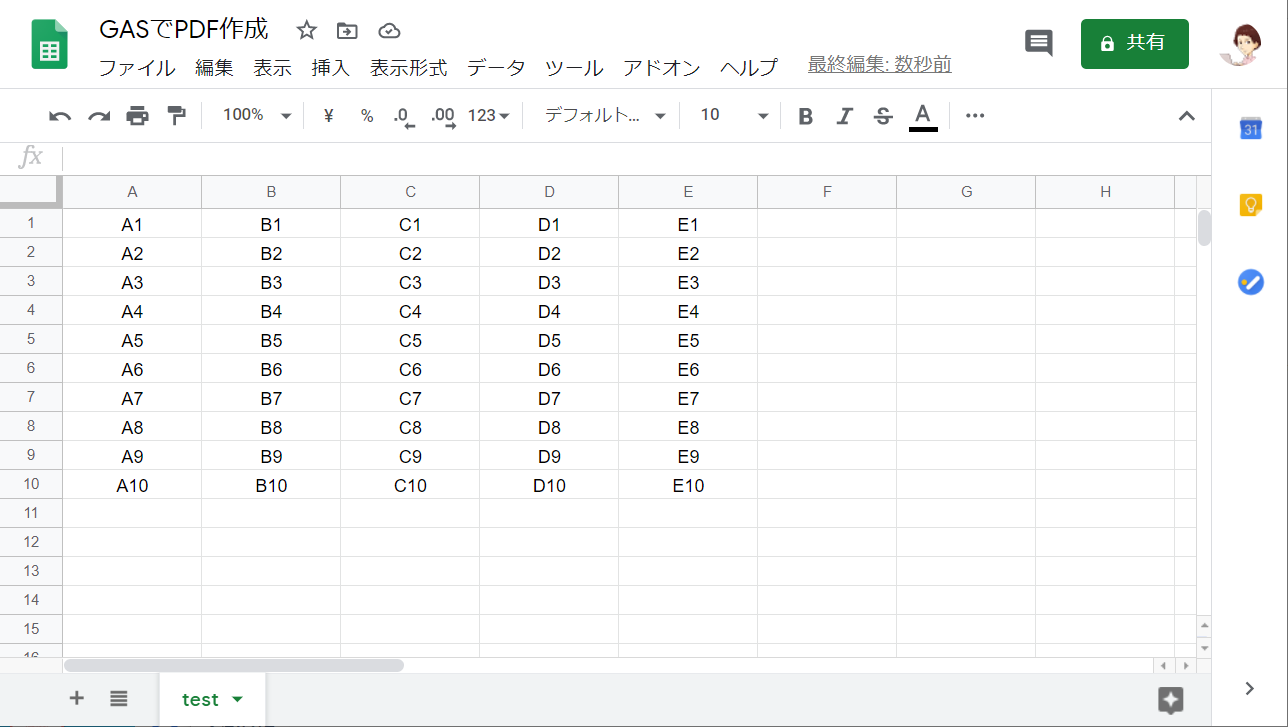Select cell containing C5
The height and width of the screenshot is (727, 1288).
click(x=410, y=340)
